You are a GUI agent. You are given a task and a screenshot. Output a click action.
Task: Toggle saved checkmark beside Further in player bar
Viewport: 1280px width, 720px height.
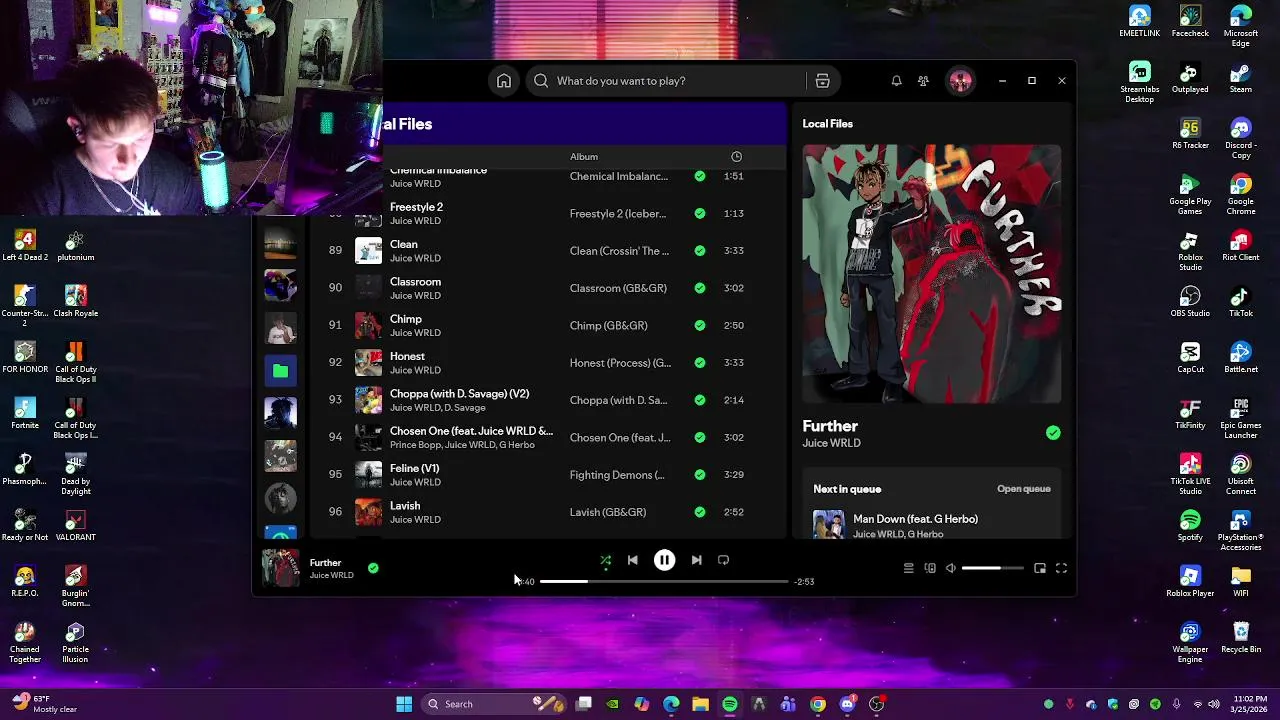373,568
